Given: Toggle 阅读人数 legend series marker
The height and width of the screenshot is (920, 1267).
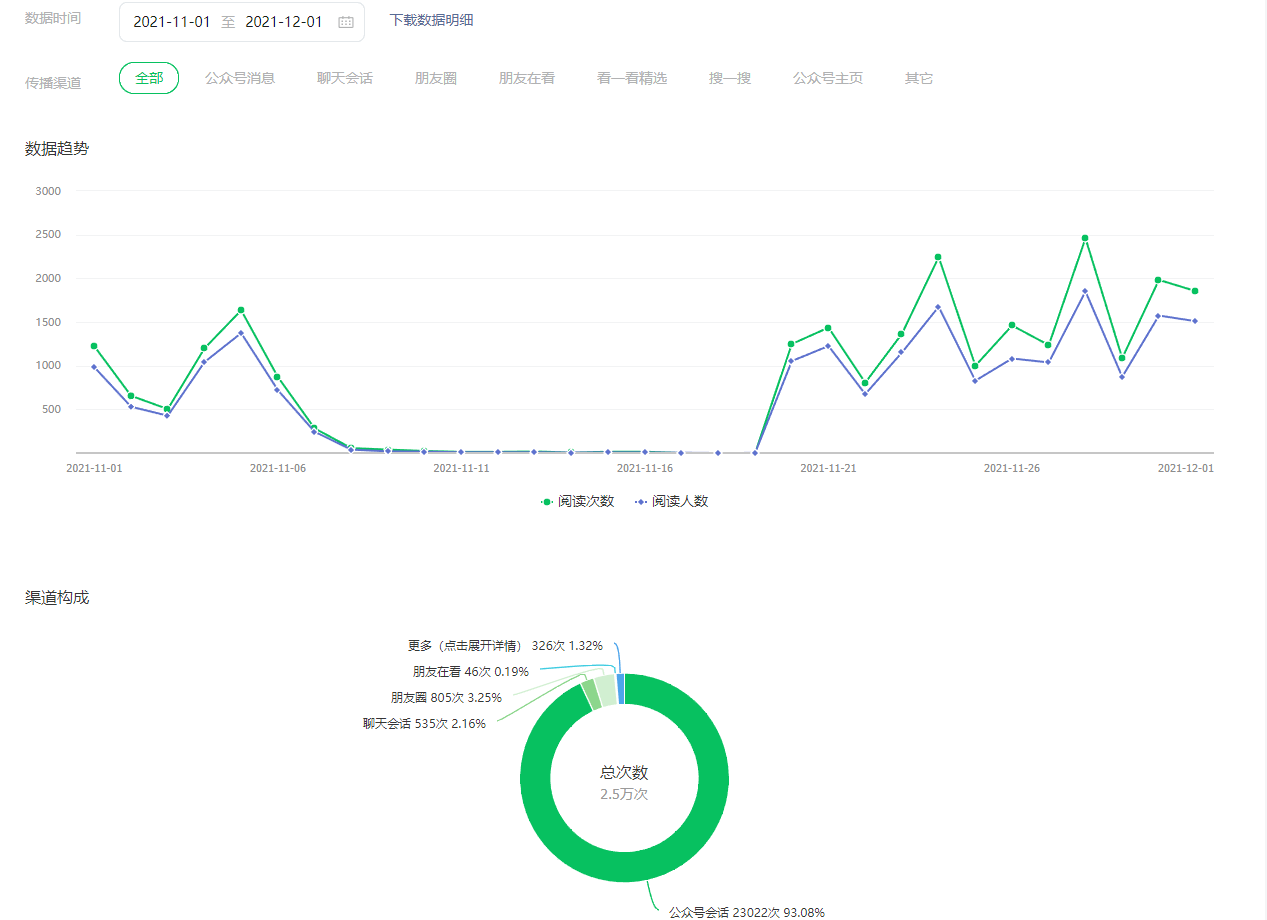Looking at the screenshot, I should (640, 501).
